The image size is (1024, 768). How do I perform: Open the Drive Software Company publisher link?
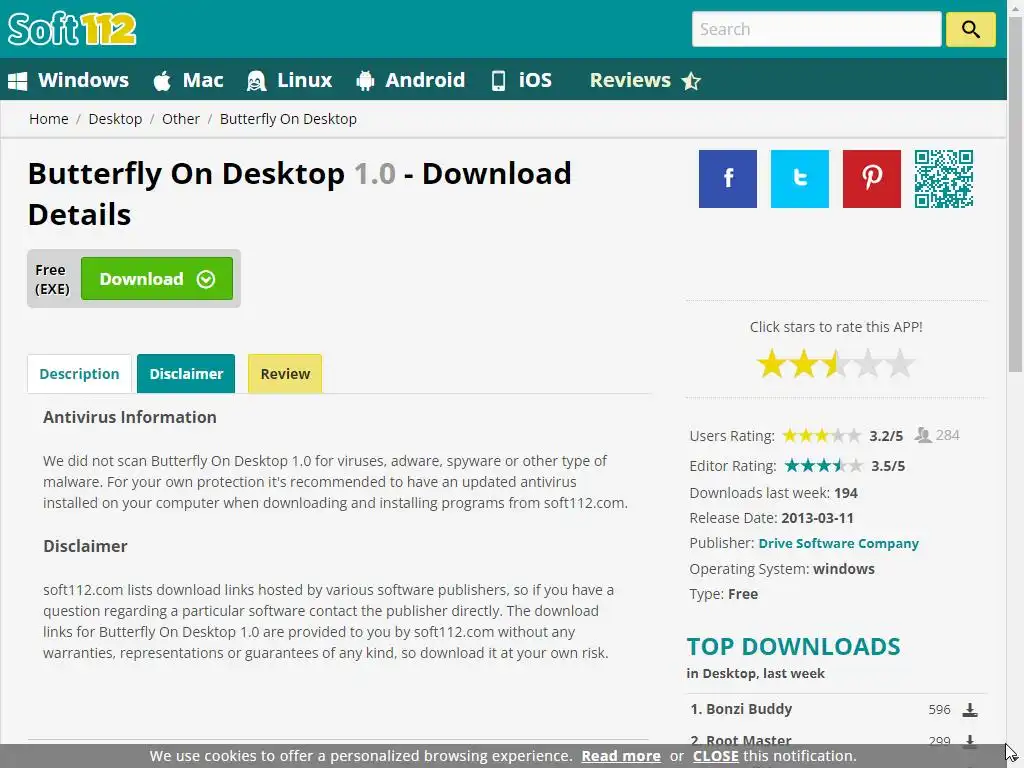click(838, 543)
